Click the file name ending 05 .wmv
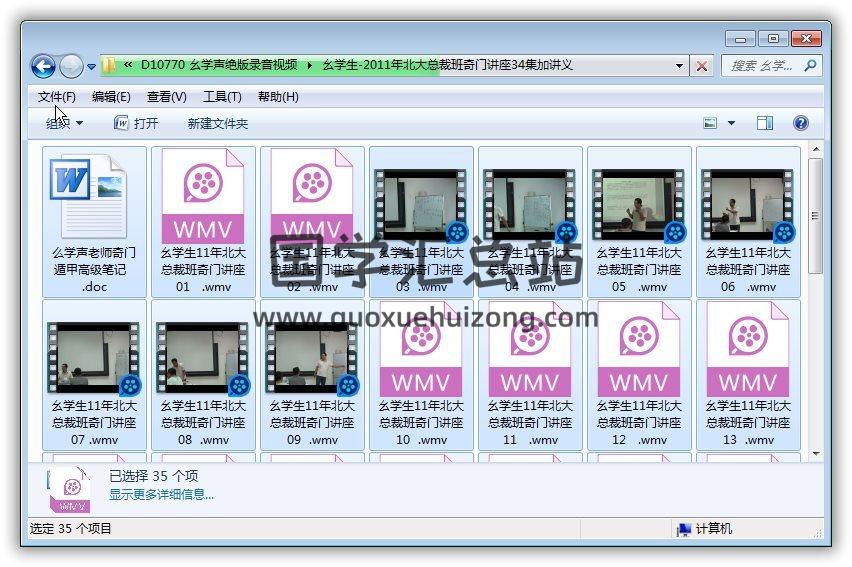This screenshot has height=567, width=852. [x=639, y=270]
